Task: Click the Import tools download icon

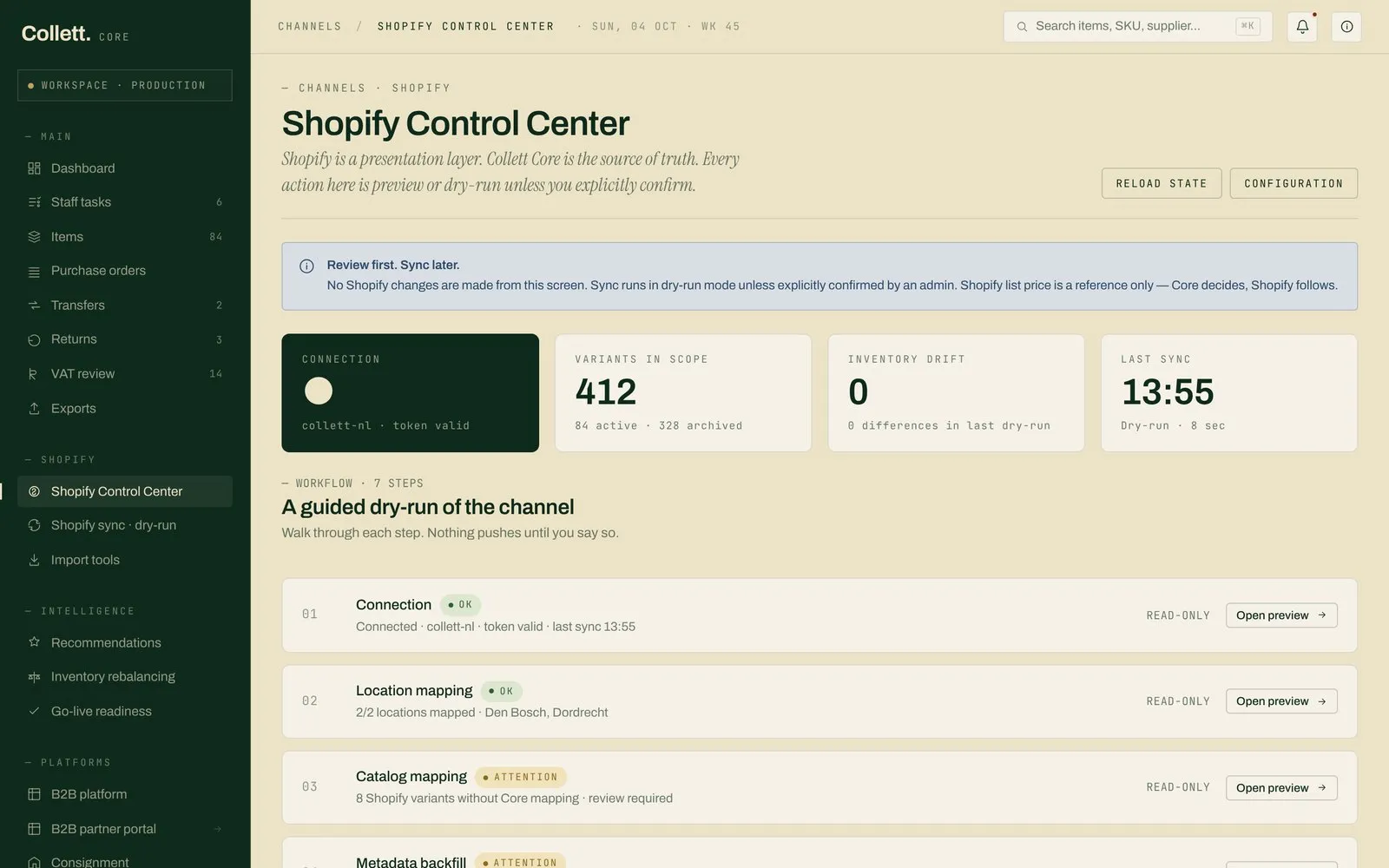Action: [34, 561]
